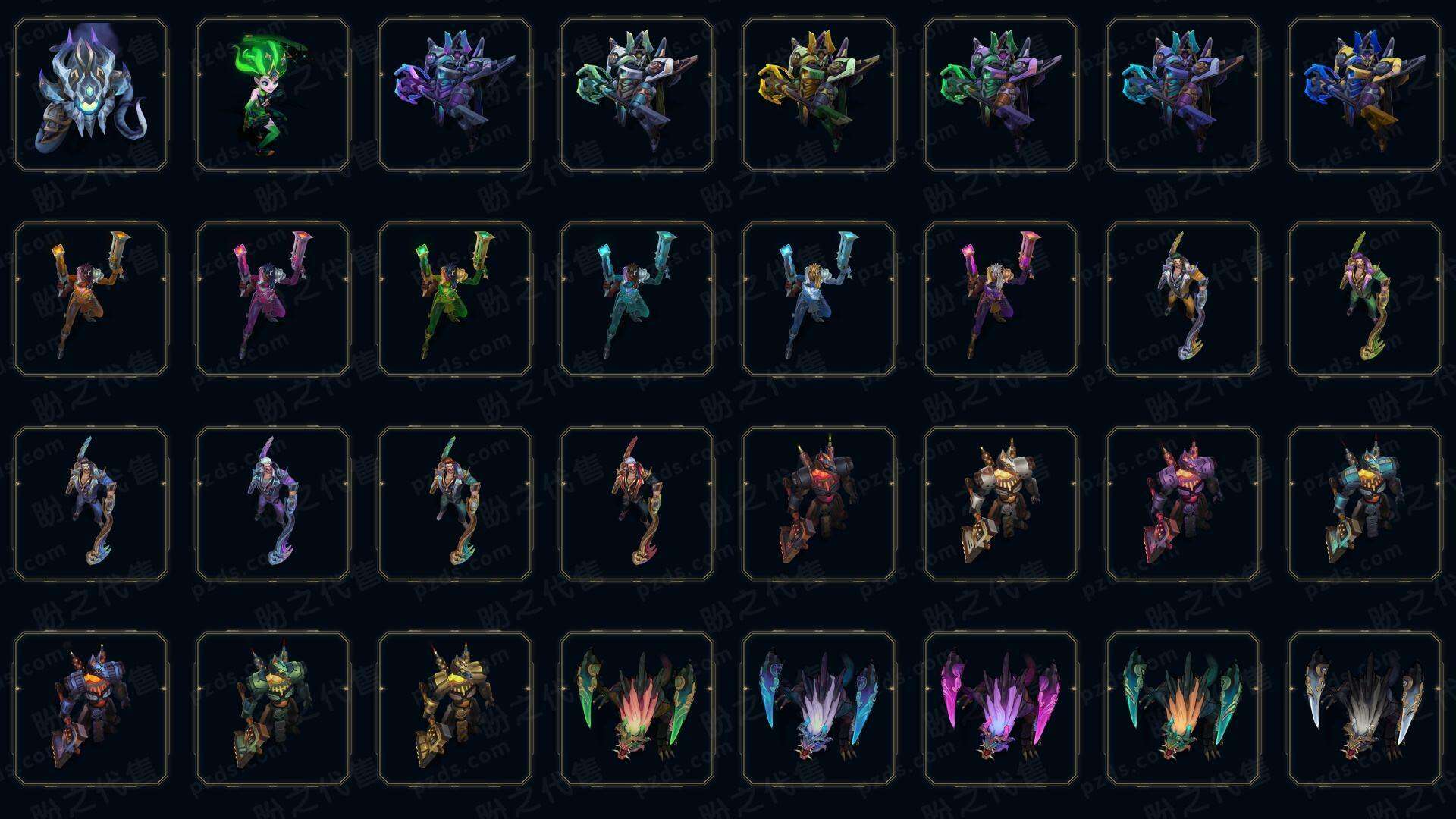This screenshot has width=1456, height=819.
Task: Select the purple magenta shield robot tile
Action: tap(1183, 504)
